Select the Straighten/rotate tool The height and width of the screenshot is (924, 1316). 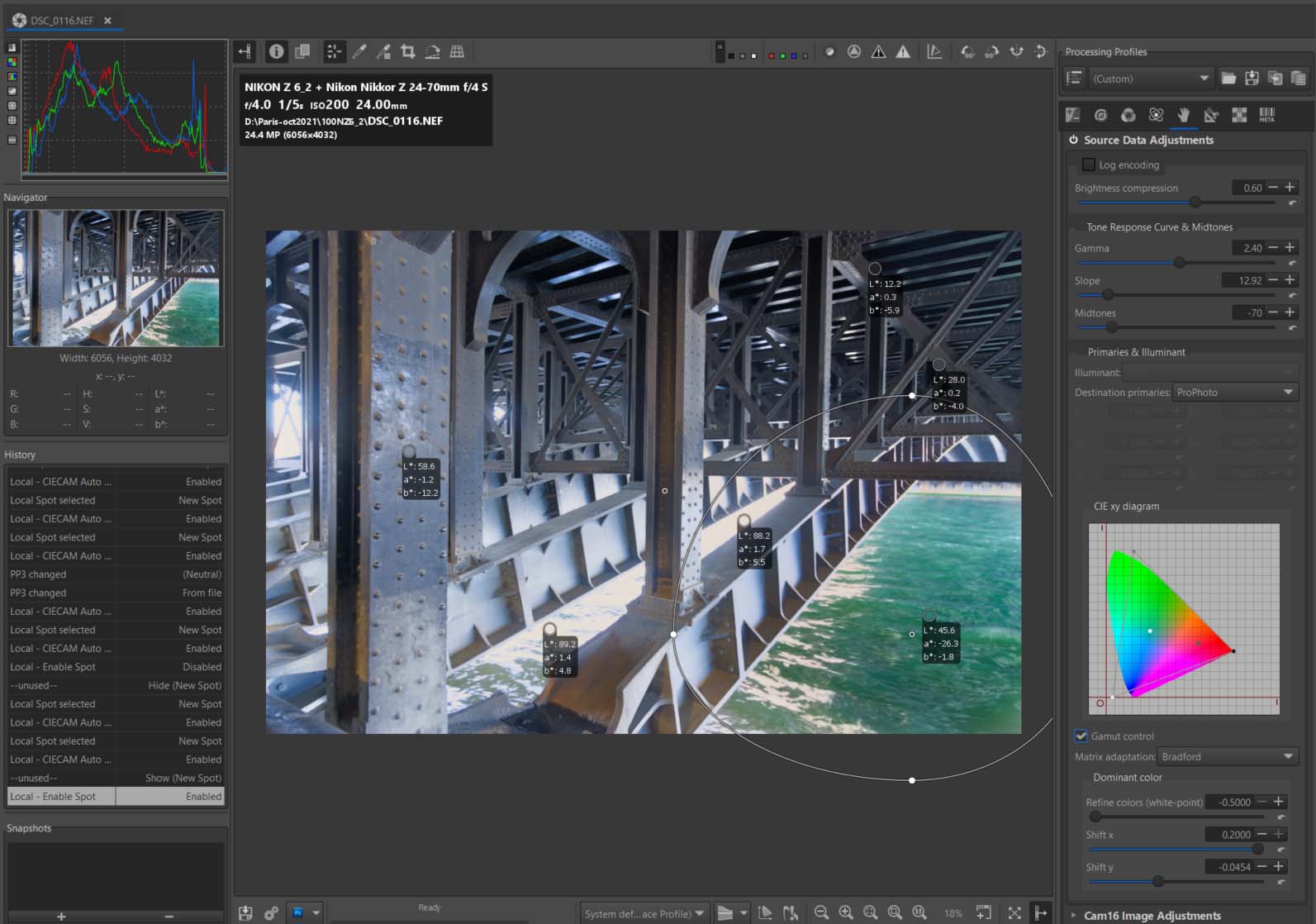coord(432,52)
